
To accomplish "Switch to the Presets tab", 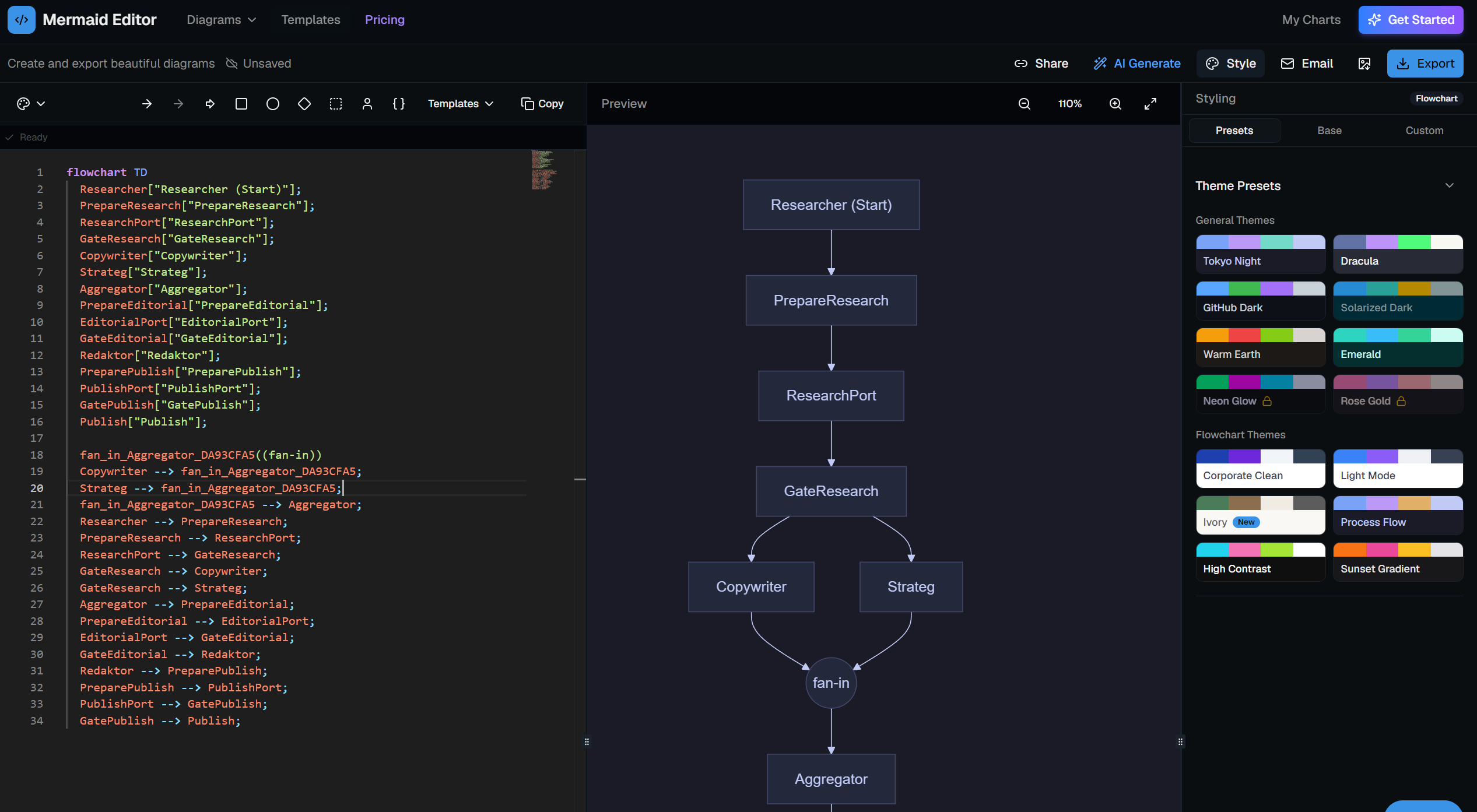I will pyautogui.click(x=1234, y=131).
